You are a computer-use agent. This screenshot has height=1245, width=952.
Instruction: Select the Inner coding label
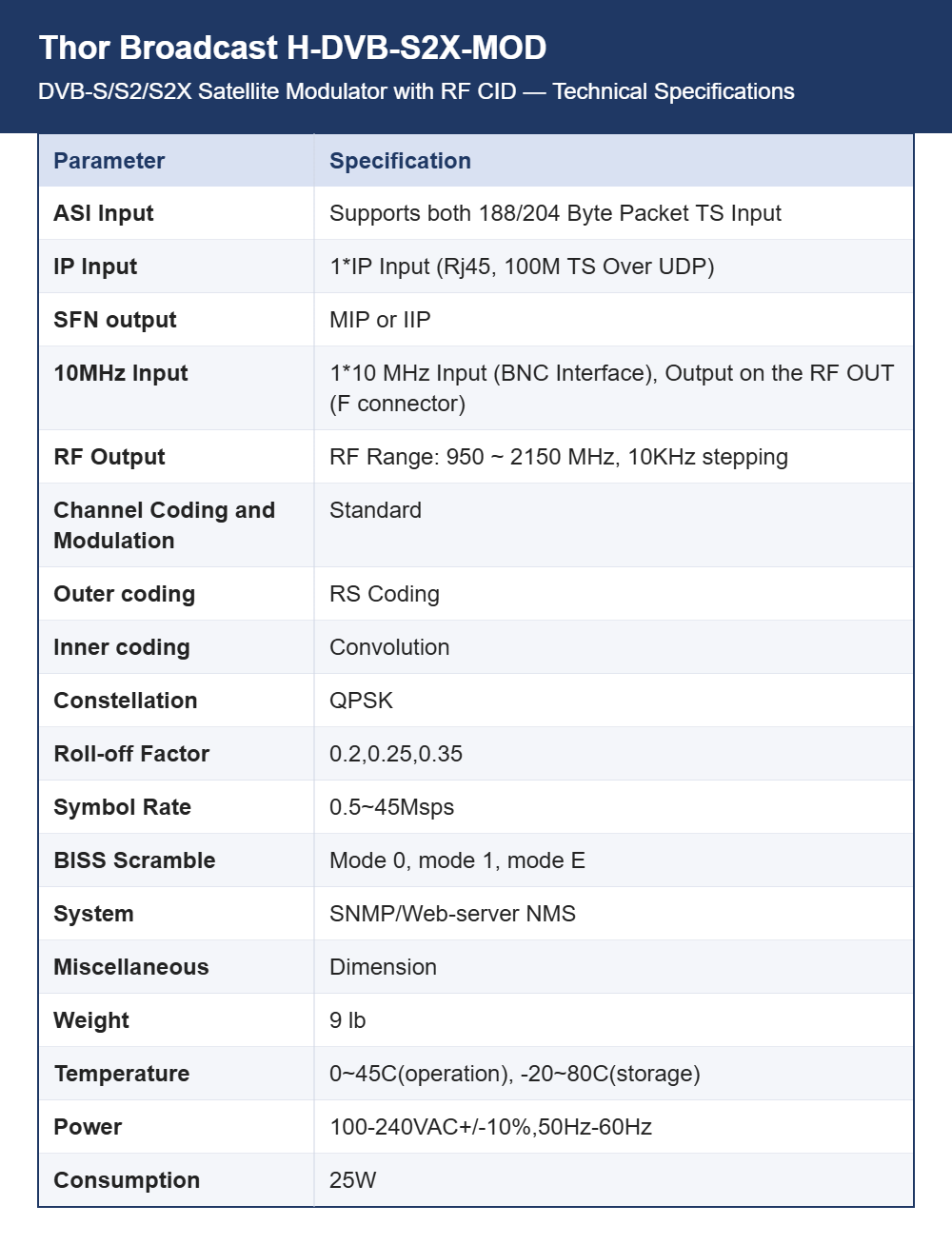[x=122, y=647]
